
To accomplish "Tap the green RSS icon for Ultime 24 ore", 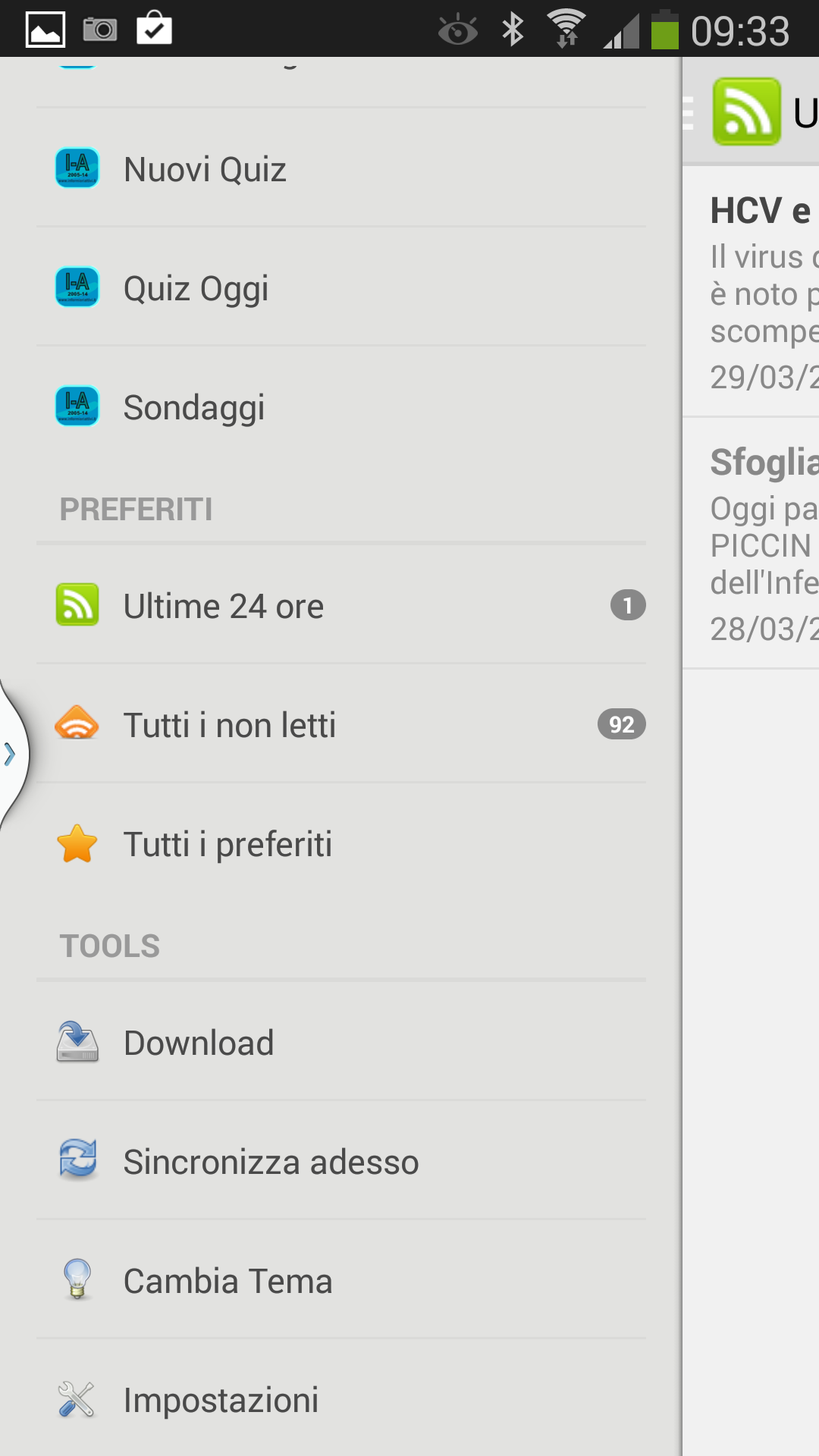I will pos(77,604).
